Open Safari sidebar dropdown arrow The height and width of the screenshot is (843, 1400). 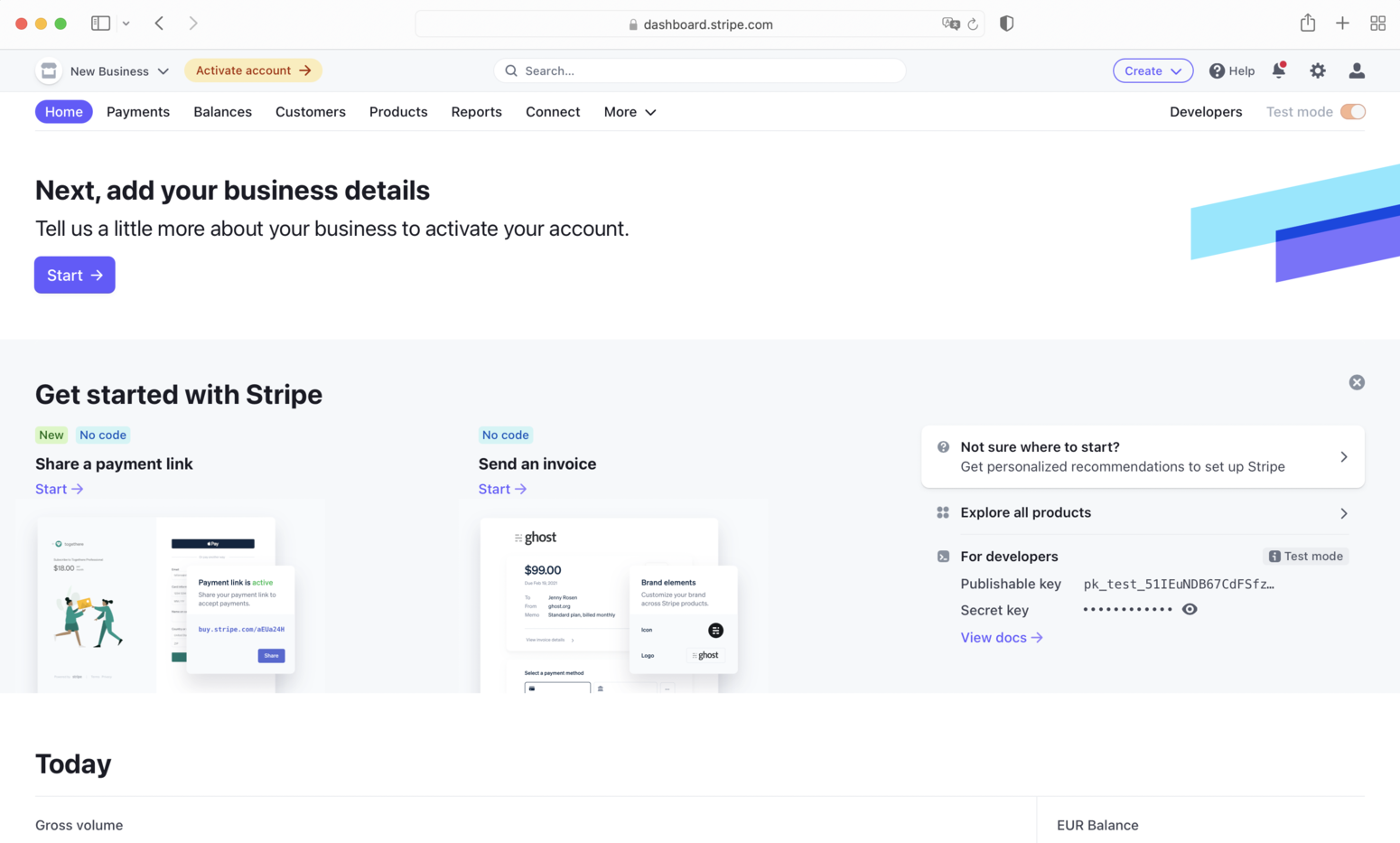click(126, 23)
